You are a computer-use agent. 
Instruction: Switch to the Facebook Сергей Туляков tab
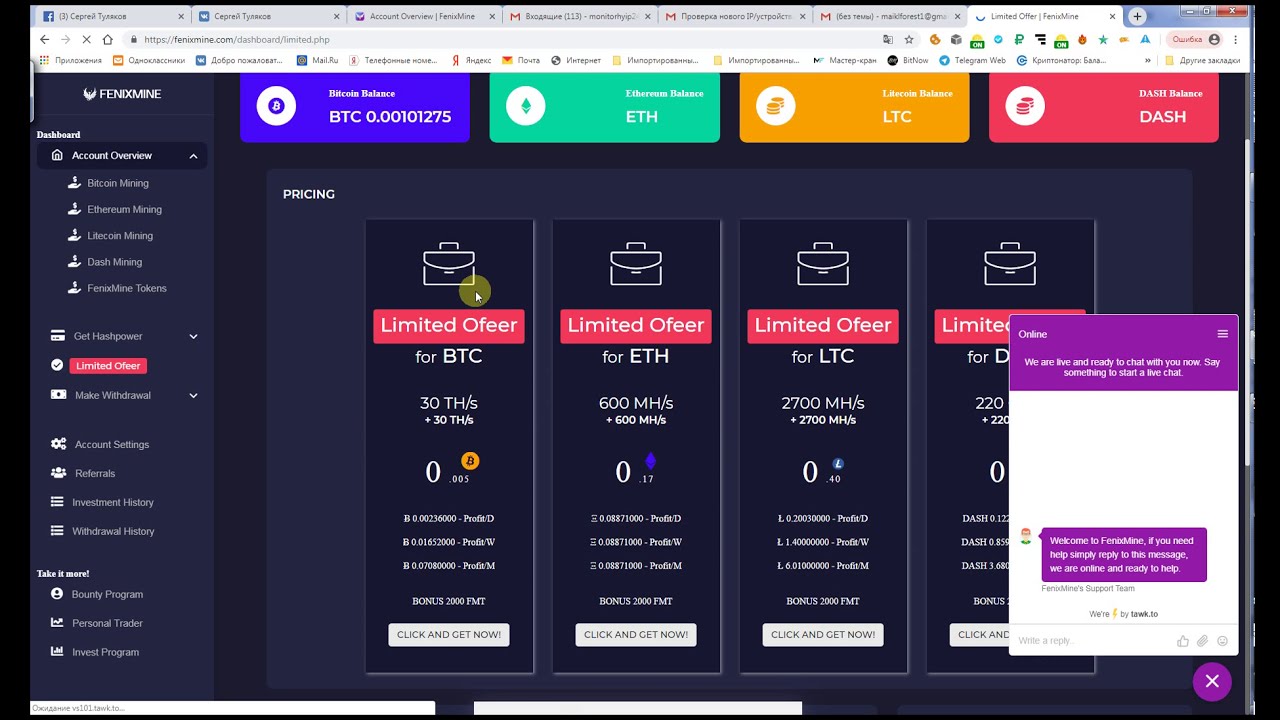click(110, 16)
